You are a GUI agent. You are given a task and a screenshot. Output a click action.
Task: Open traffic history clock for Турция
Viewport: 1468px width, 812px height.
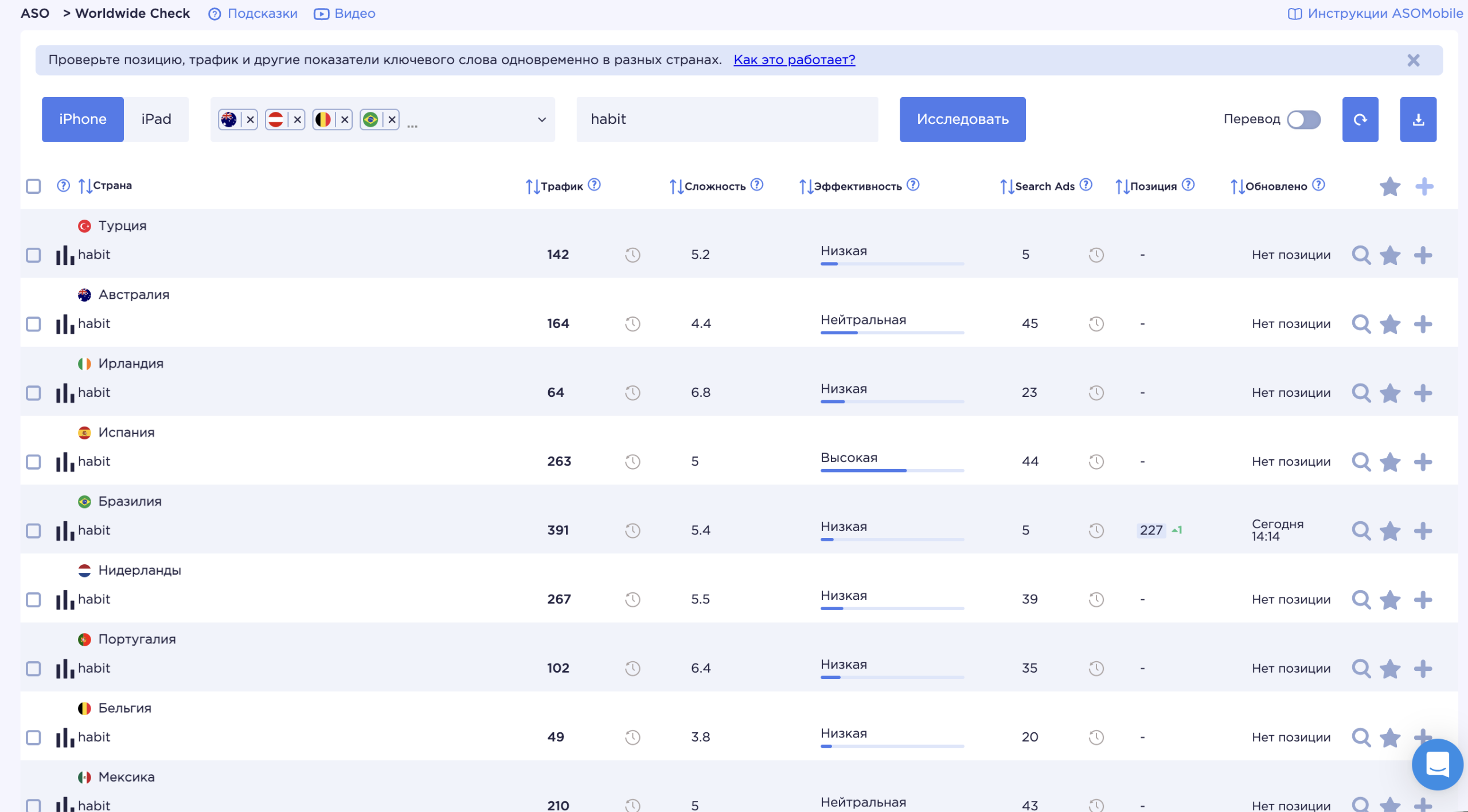point(633,255)
